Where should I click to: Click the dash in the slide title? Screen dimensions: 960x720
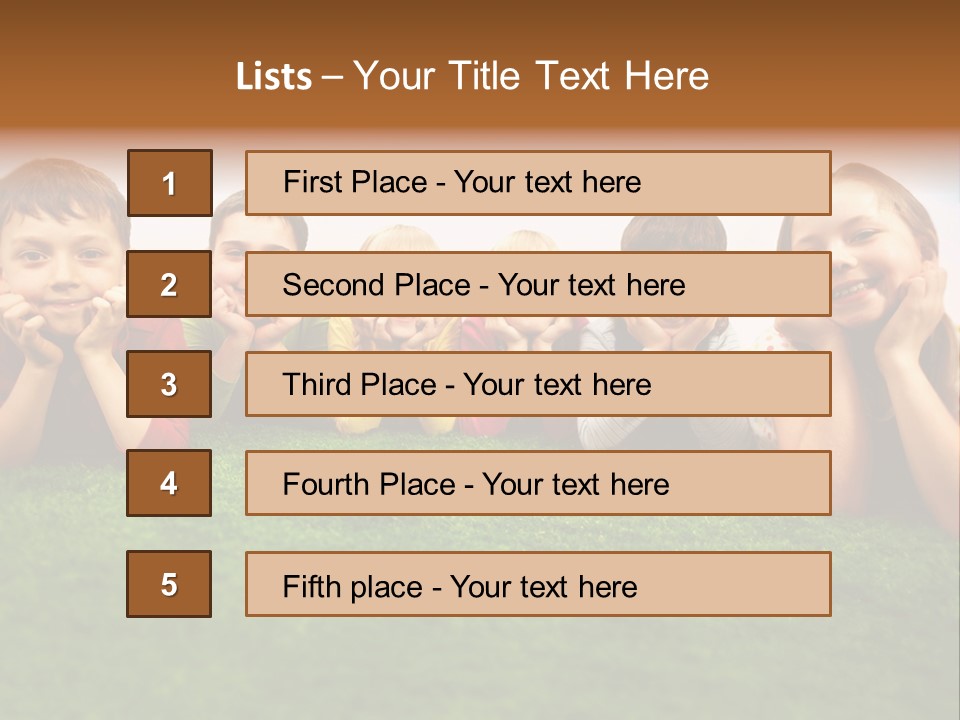click(332, 77)
